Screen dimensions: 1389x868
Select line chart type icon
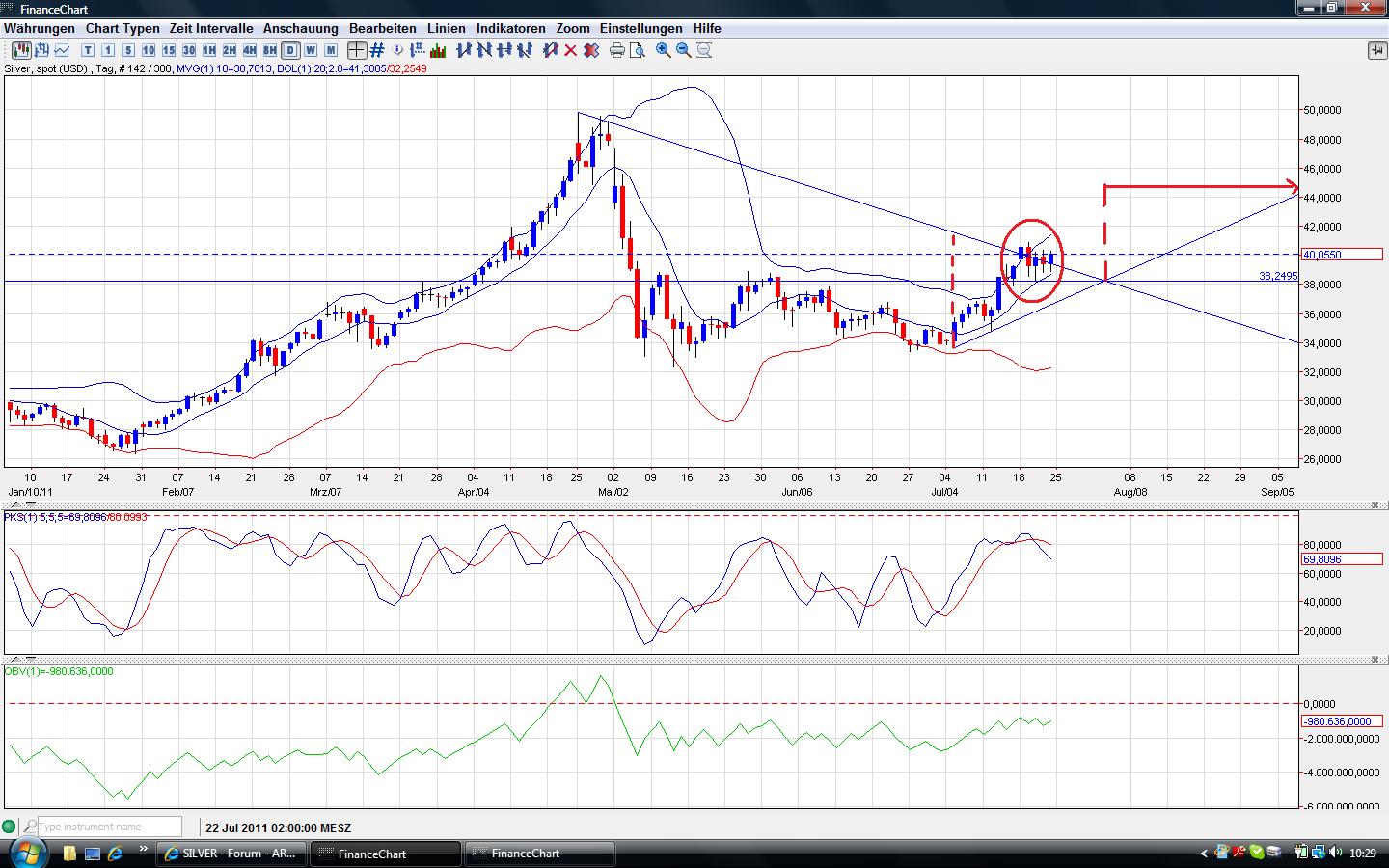tap(62, 50)
